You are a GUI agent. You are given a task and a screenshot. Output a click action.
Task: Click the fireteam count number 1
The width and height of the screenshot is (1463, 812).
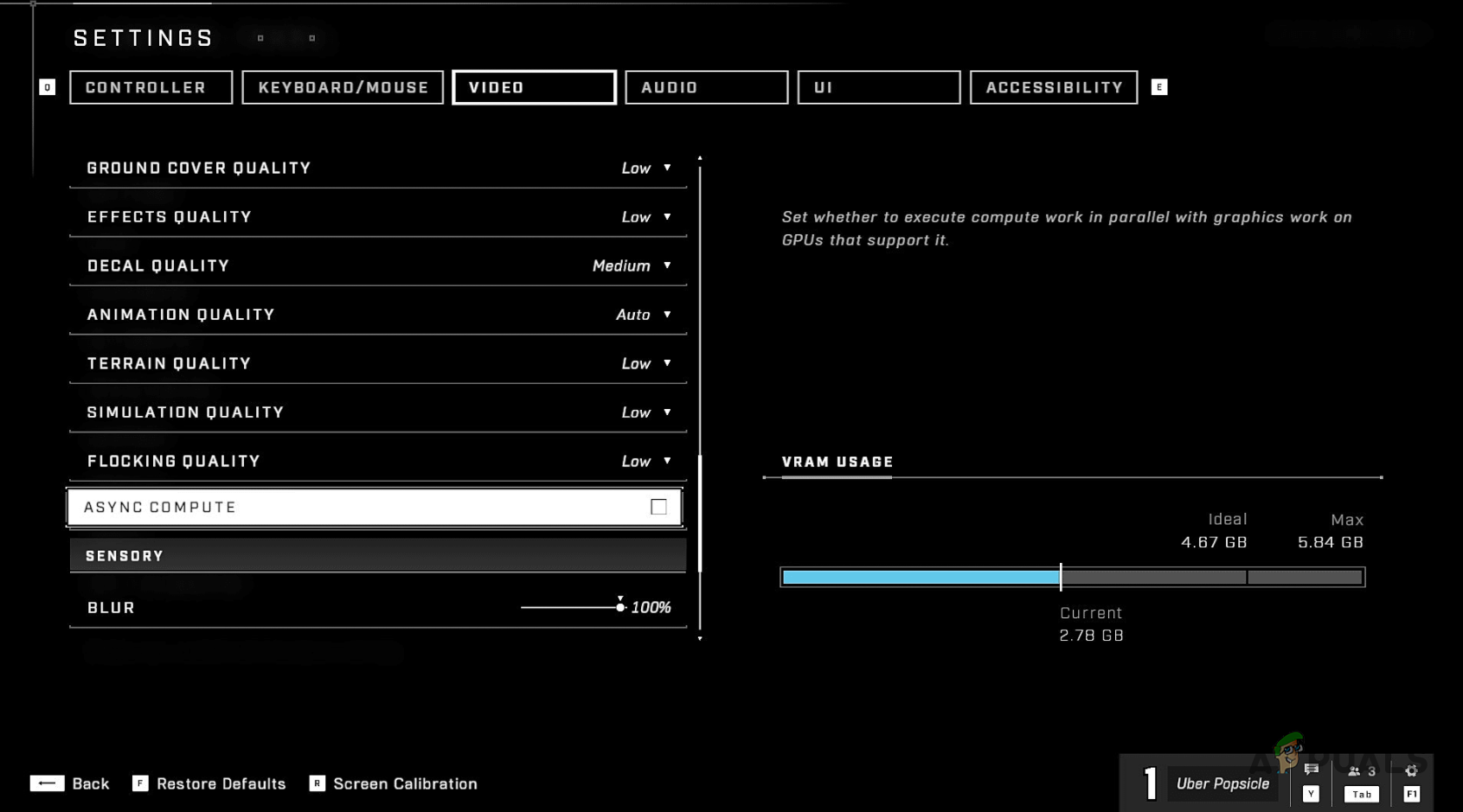point(1150,784)
